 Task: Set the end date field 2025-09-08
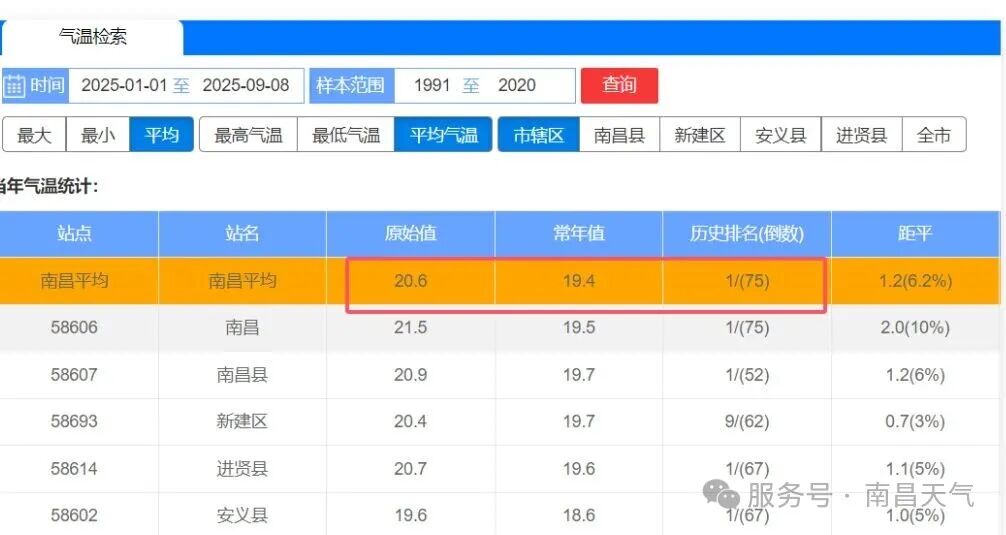246,85
